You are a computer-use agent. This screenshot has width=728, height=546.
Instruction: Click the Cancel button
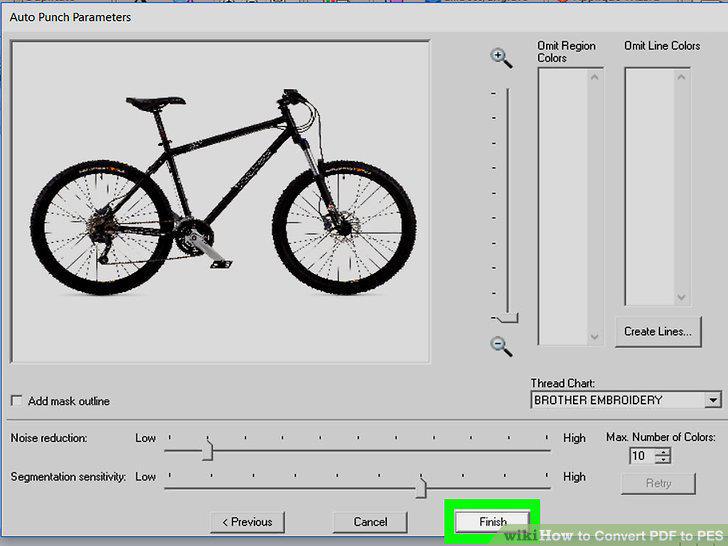coord(370,522)
